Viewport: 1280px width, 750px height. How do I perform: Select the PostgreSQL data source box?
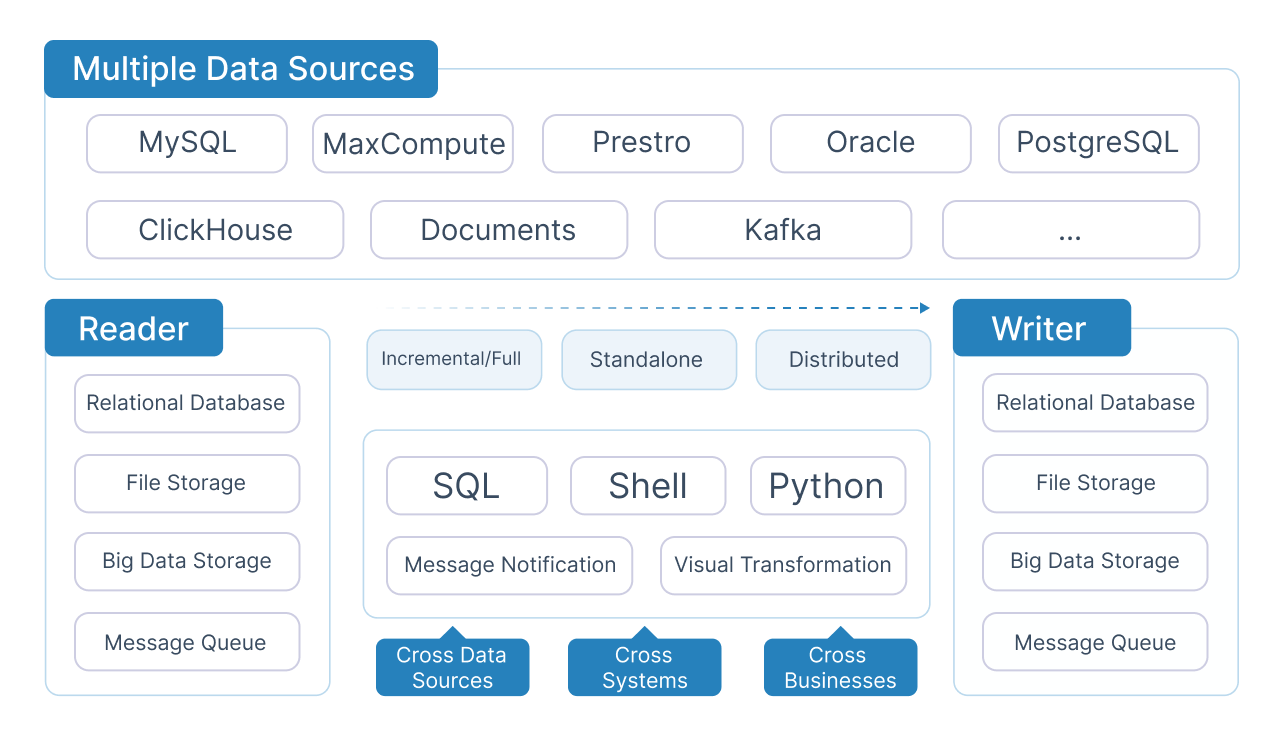coord(1098,143)
